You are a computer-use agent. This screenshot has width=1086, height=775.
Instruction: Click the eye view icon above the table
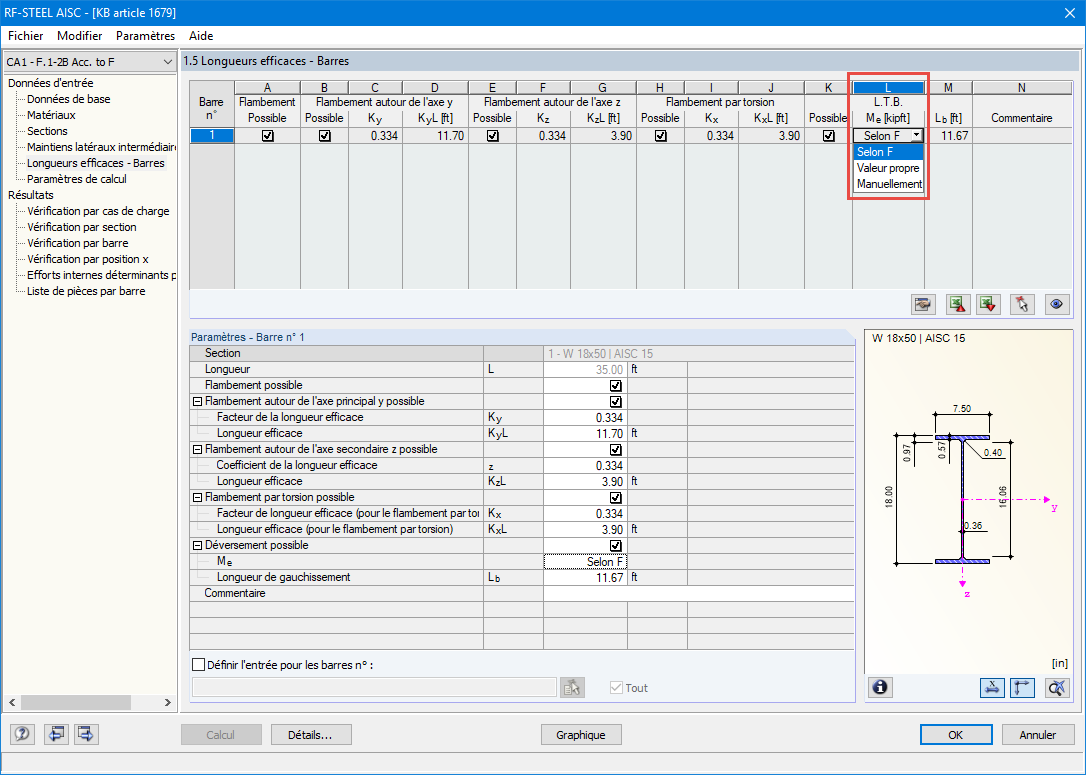pyautogui.click(x=1056, y=304)
